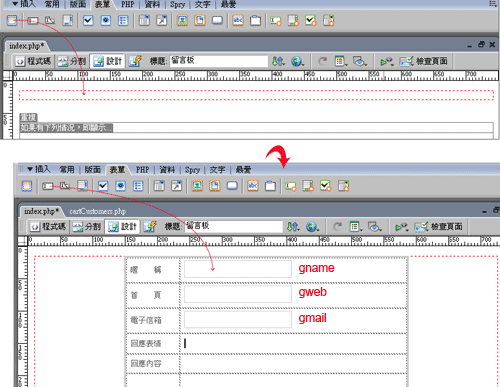Open the Preview in Browser globe in lower window
Viewport: 500px width, 387px height.
tap(312, 227)
